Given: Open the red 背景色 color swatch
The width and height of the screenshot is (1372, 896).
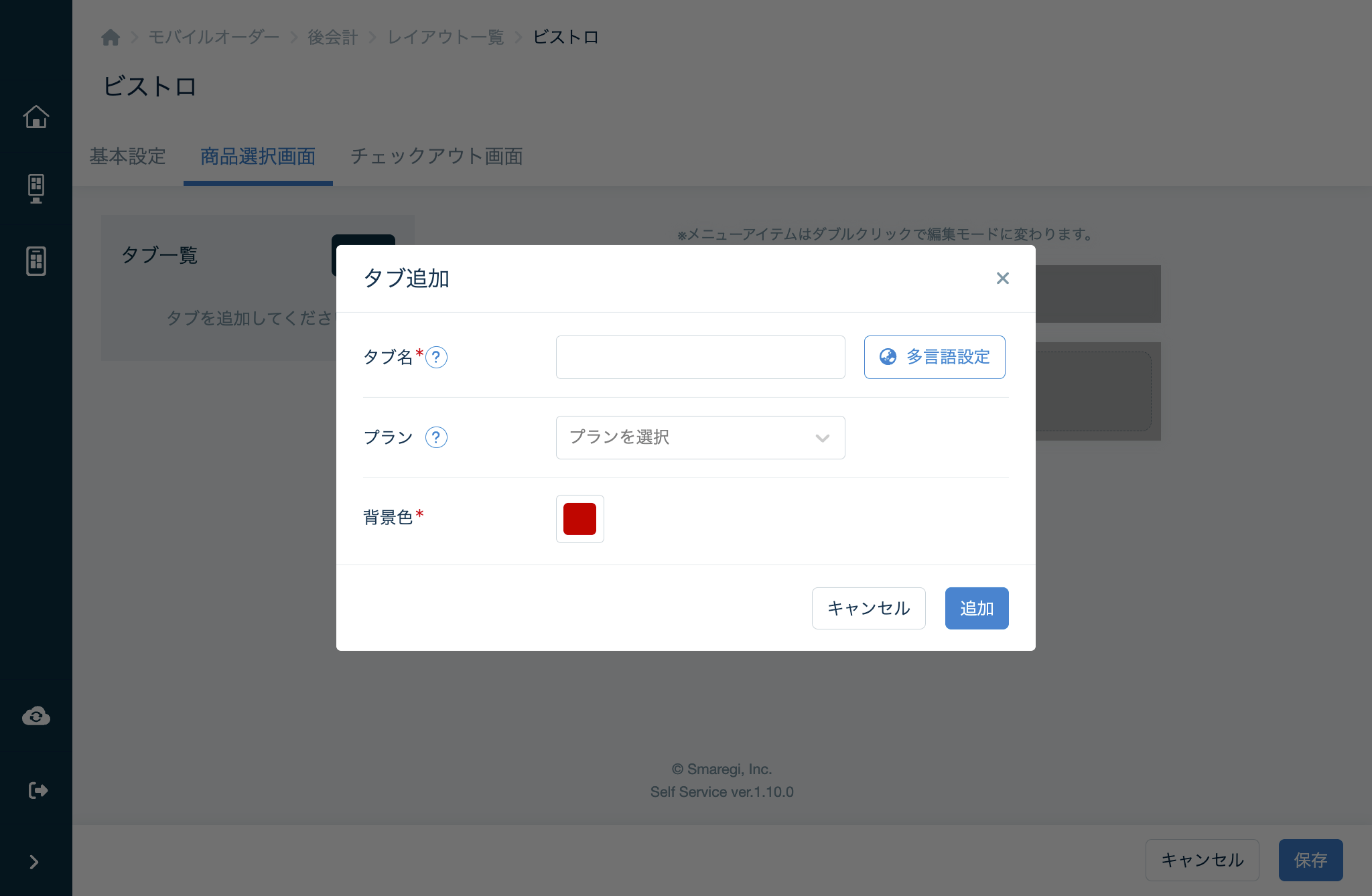Looking at the screenshot, I should [579, 518].
